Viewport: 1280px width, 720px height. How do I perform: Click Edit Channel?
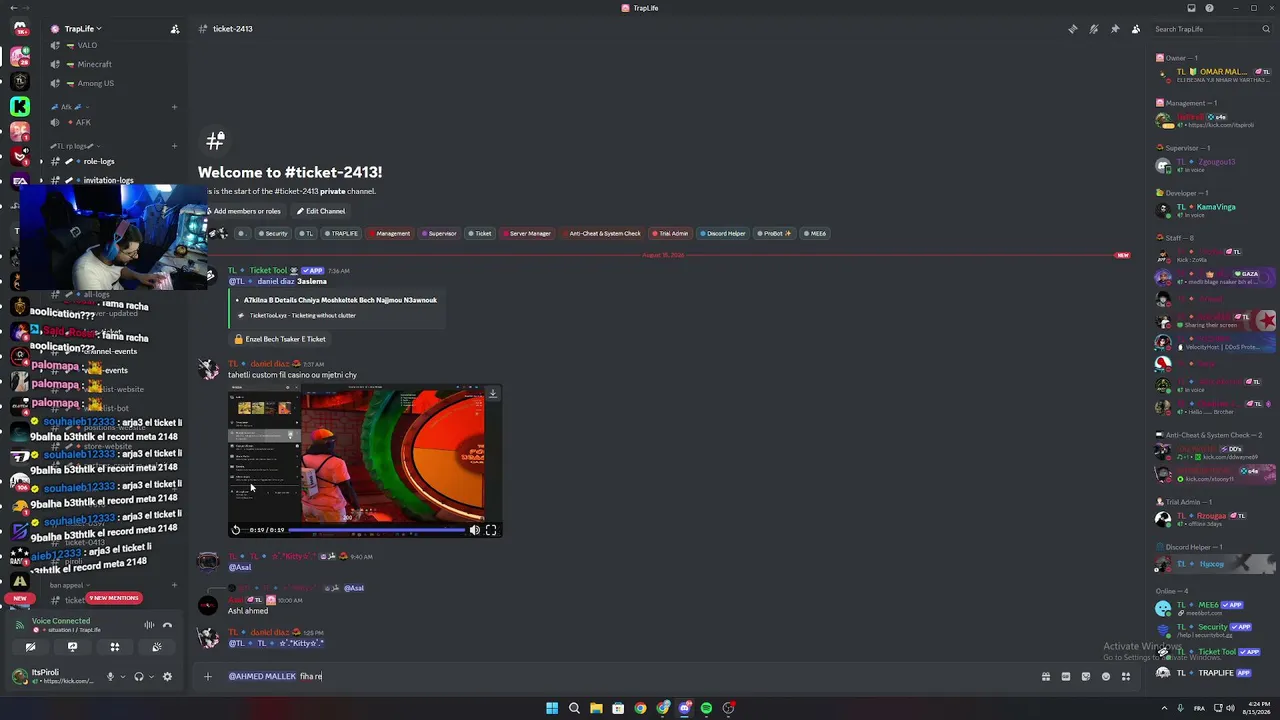click(x=321, y=211)
